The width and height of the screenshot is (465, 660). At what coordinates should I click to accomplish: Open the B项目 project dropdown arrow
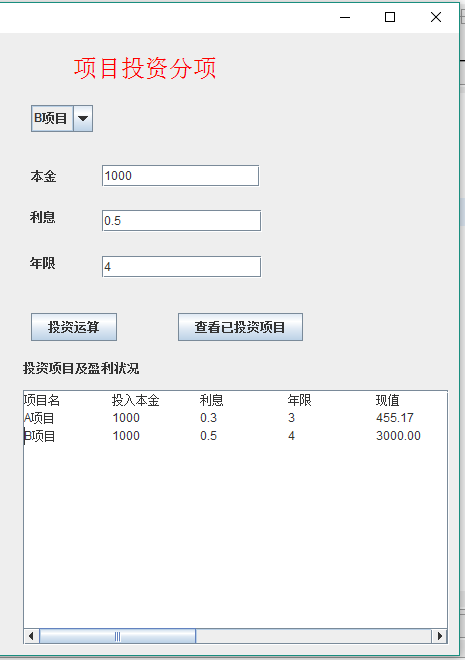point(83,119)
